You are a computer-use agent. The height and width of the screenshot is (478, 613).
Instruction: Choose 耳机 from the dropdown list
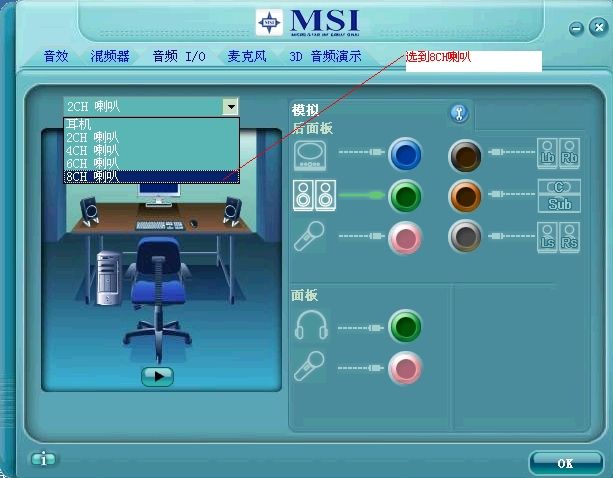coord(151,124)
